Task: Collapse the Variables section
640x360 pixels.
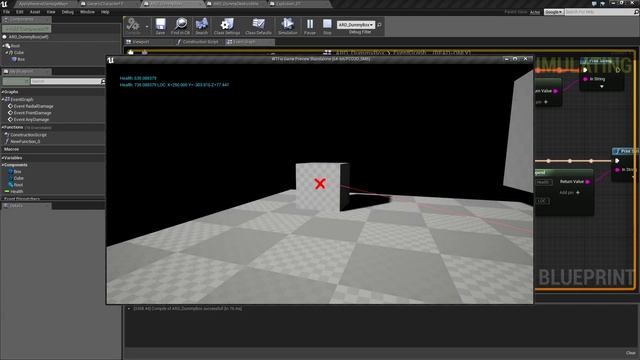Action: point(2,158)
